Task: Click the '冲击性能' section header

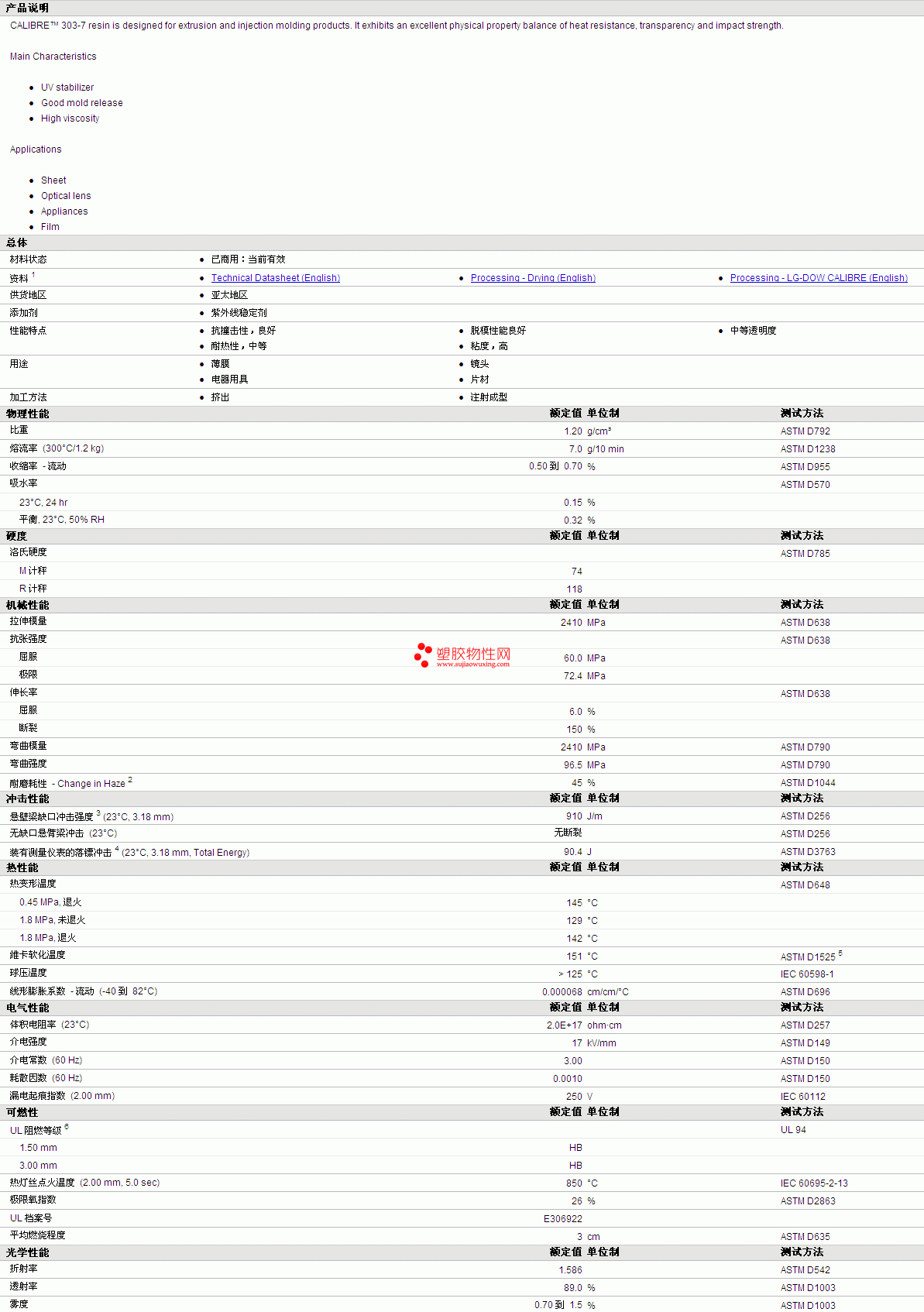Action: (x=28, y=799)
